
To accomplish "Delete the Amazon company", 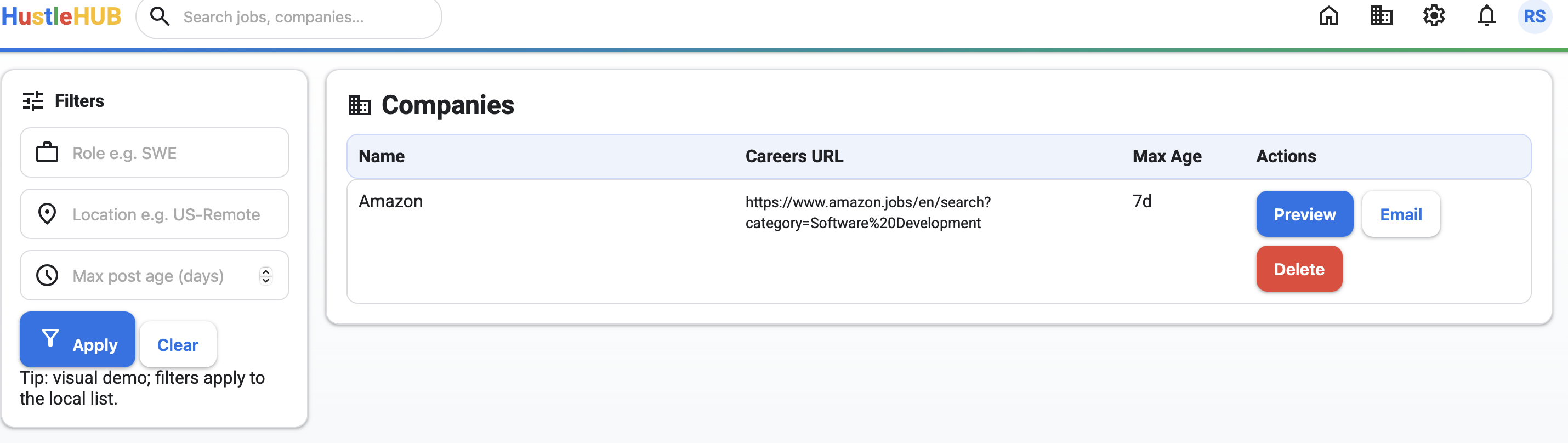I will tap(1298, 269).
